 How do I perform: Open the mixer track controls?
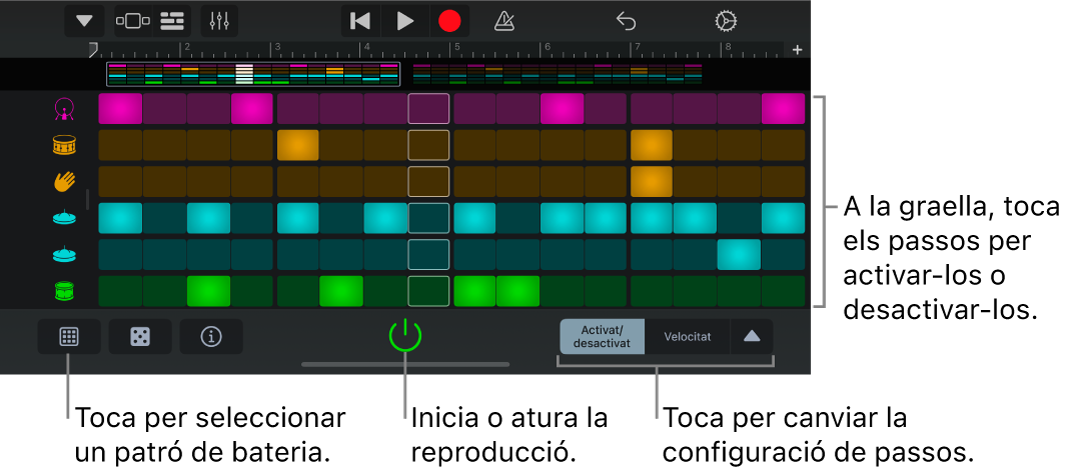tap(220, 21)
